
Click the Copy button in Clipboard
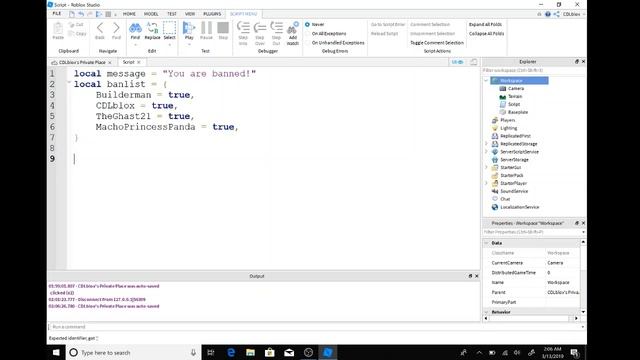coord(78,33)
